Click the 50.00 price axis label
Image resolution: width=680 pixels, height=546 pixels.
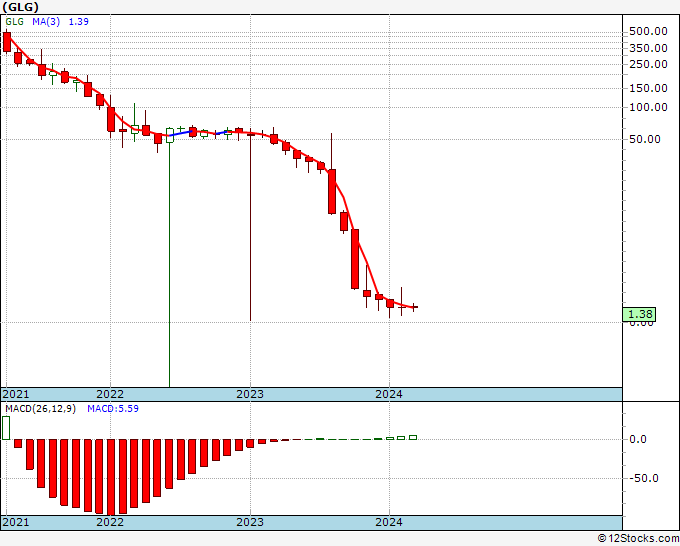pyautogui.click(x=645, y=139)
